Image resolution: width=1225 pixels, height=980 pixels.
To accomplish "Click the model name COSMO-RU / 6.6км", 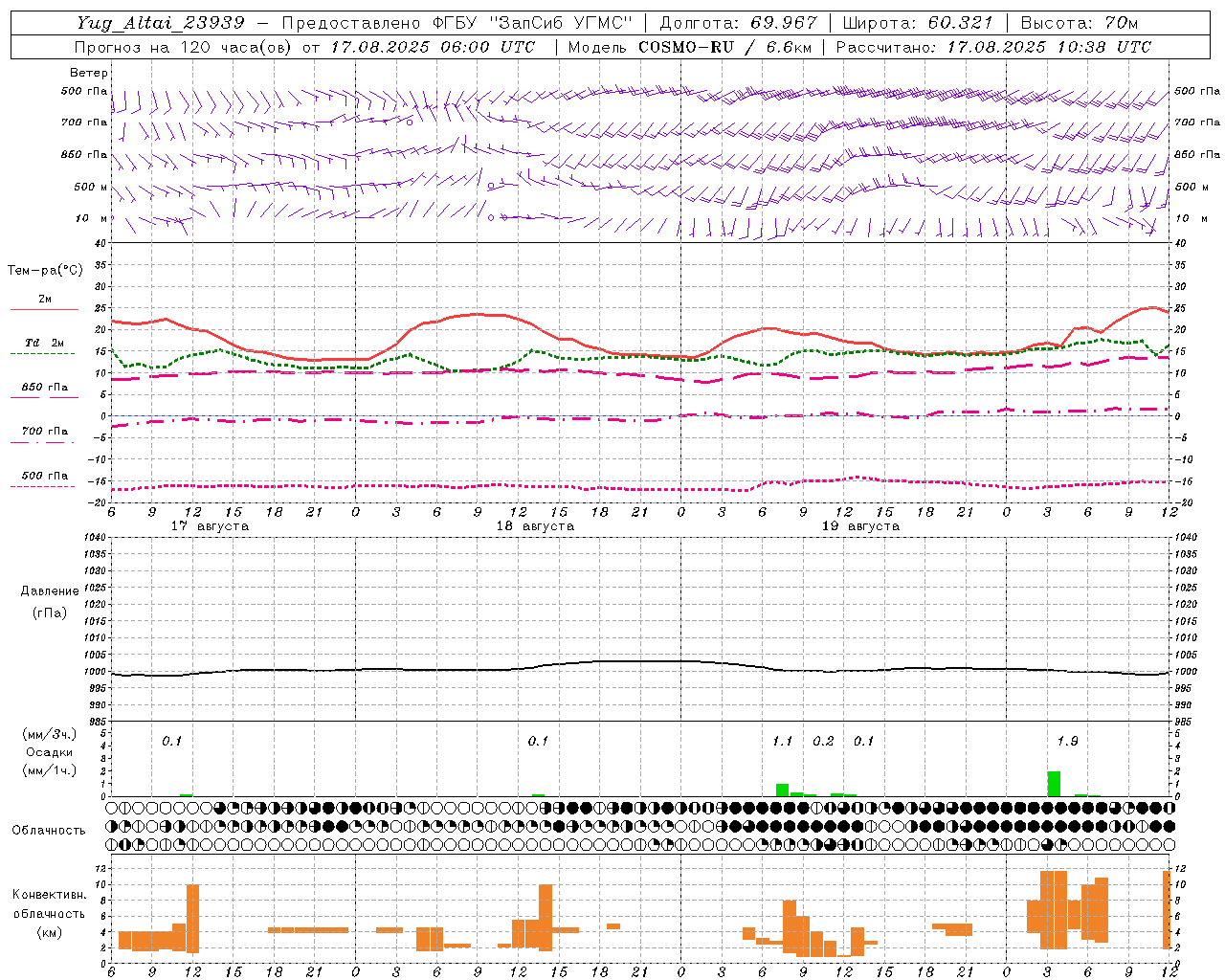I will [725, 47].
